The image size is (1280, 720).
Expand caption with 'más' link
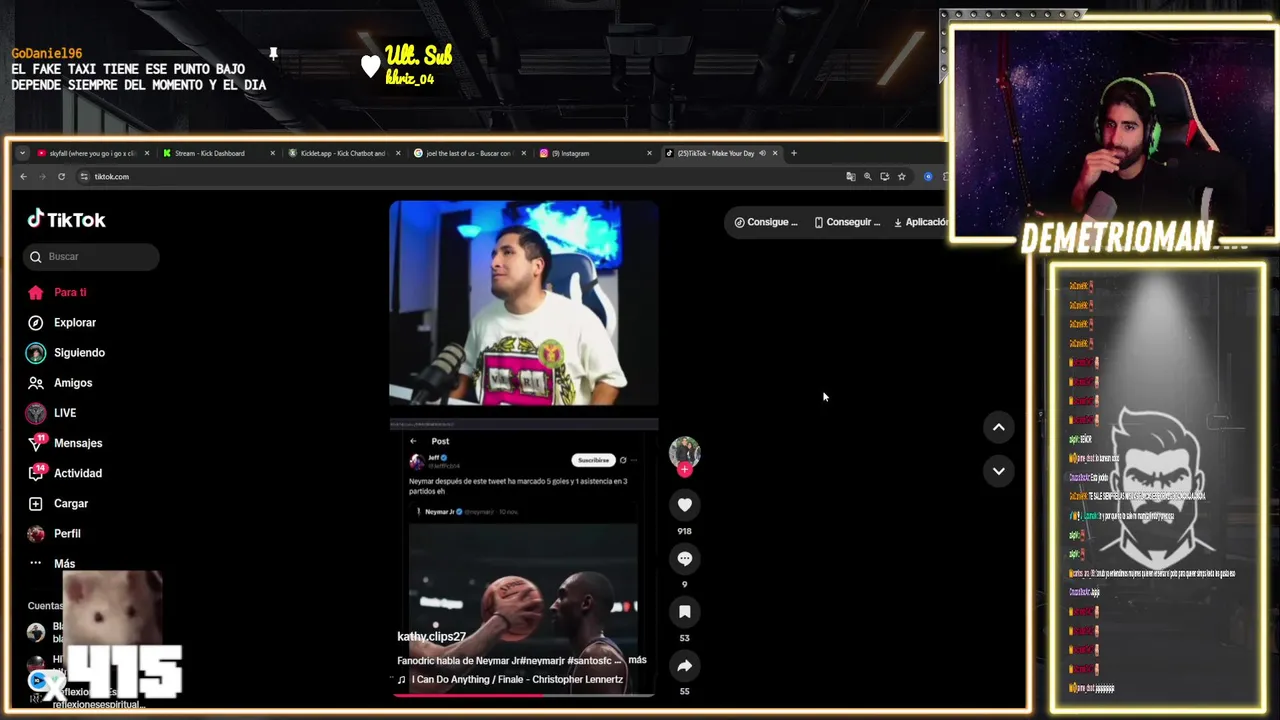click(x=637, y=660)
